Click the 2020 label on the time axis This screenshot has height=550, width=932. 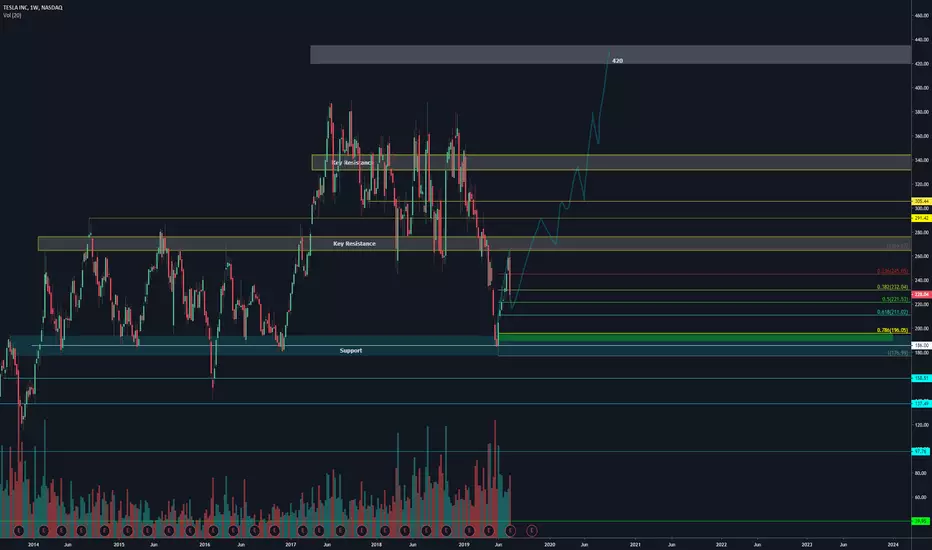[x=550, y=544]
